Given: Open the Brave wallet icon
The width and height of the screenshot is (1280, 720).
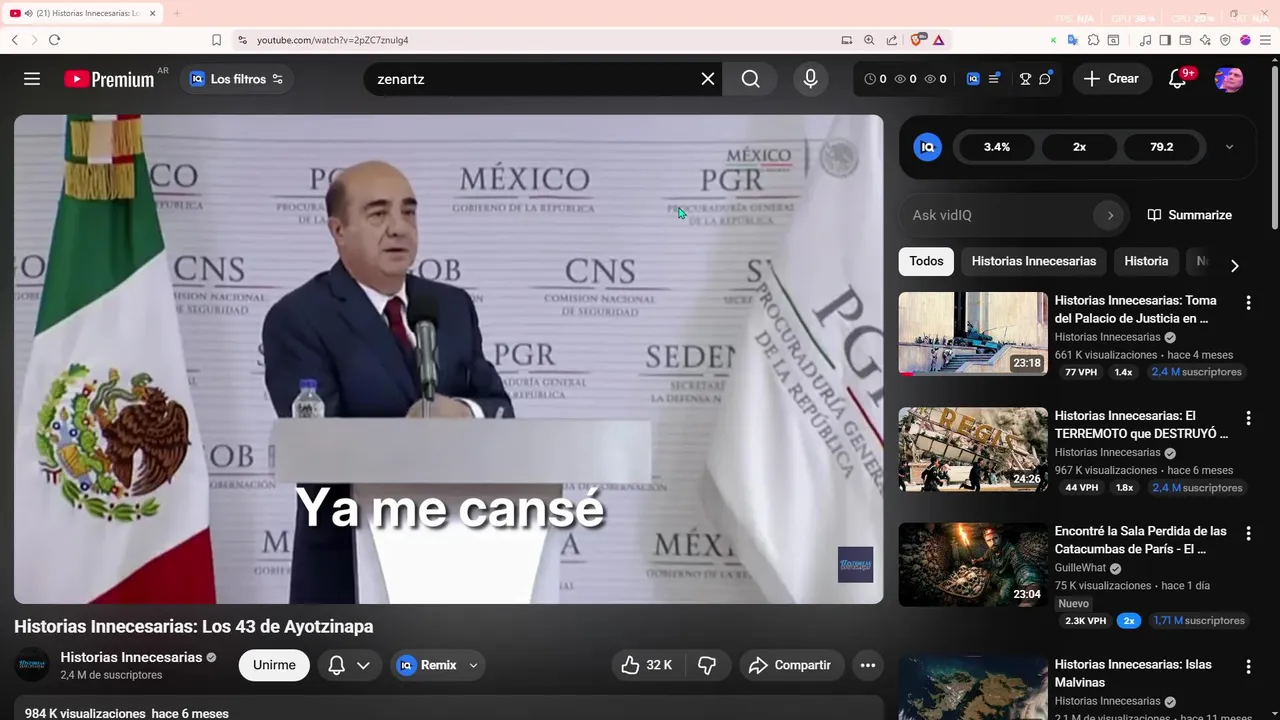Looking at the screenshot, I should 1185,40.
